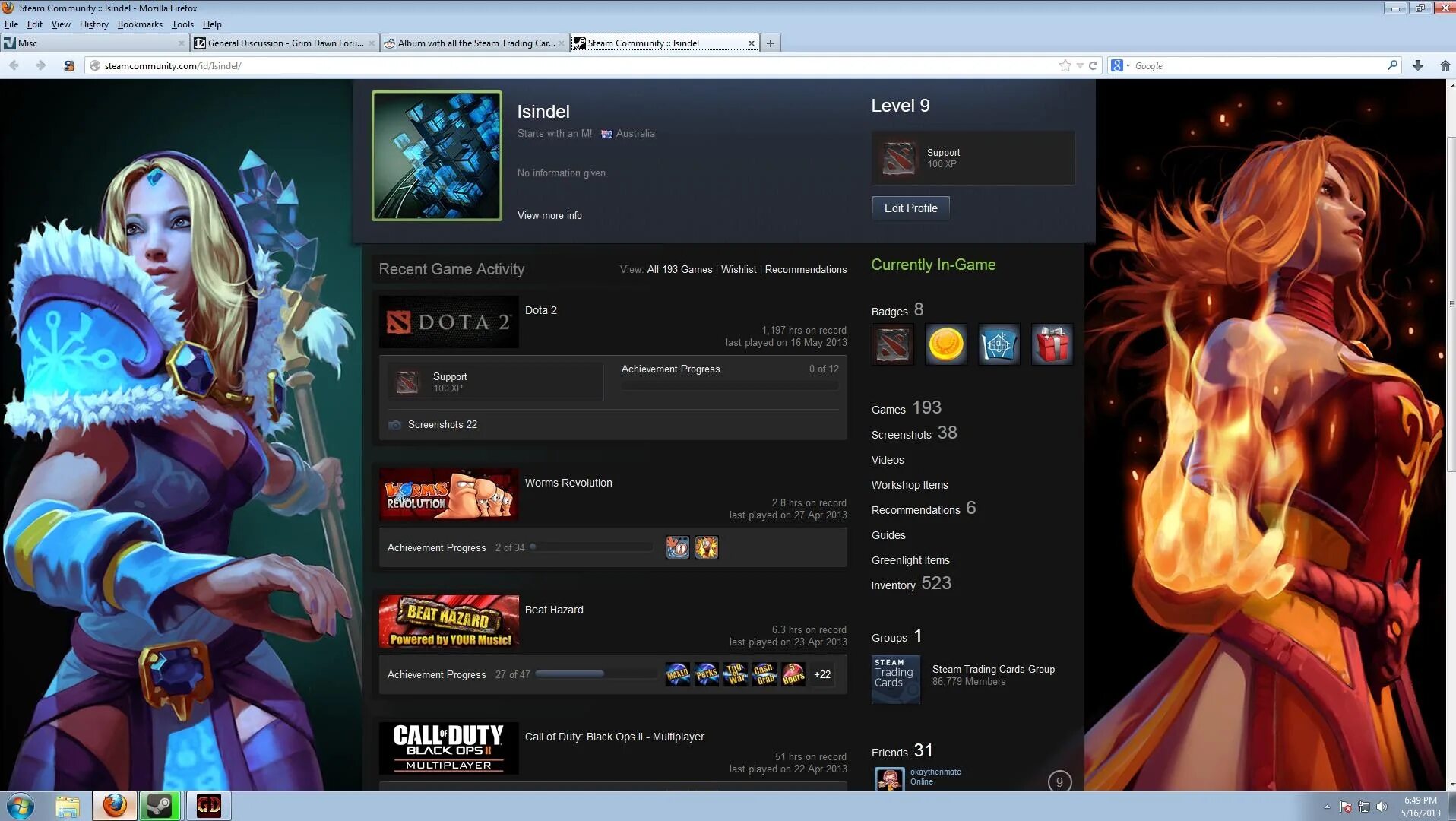Open a new browser tab
The height and width of the screenshot is (821, 1456).
click(x=771, y=43)
